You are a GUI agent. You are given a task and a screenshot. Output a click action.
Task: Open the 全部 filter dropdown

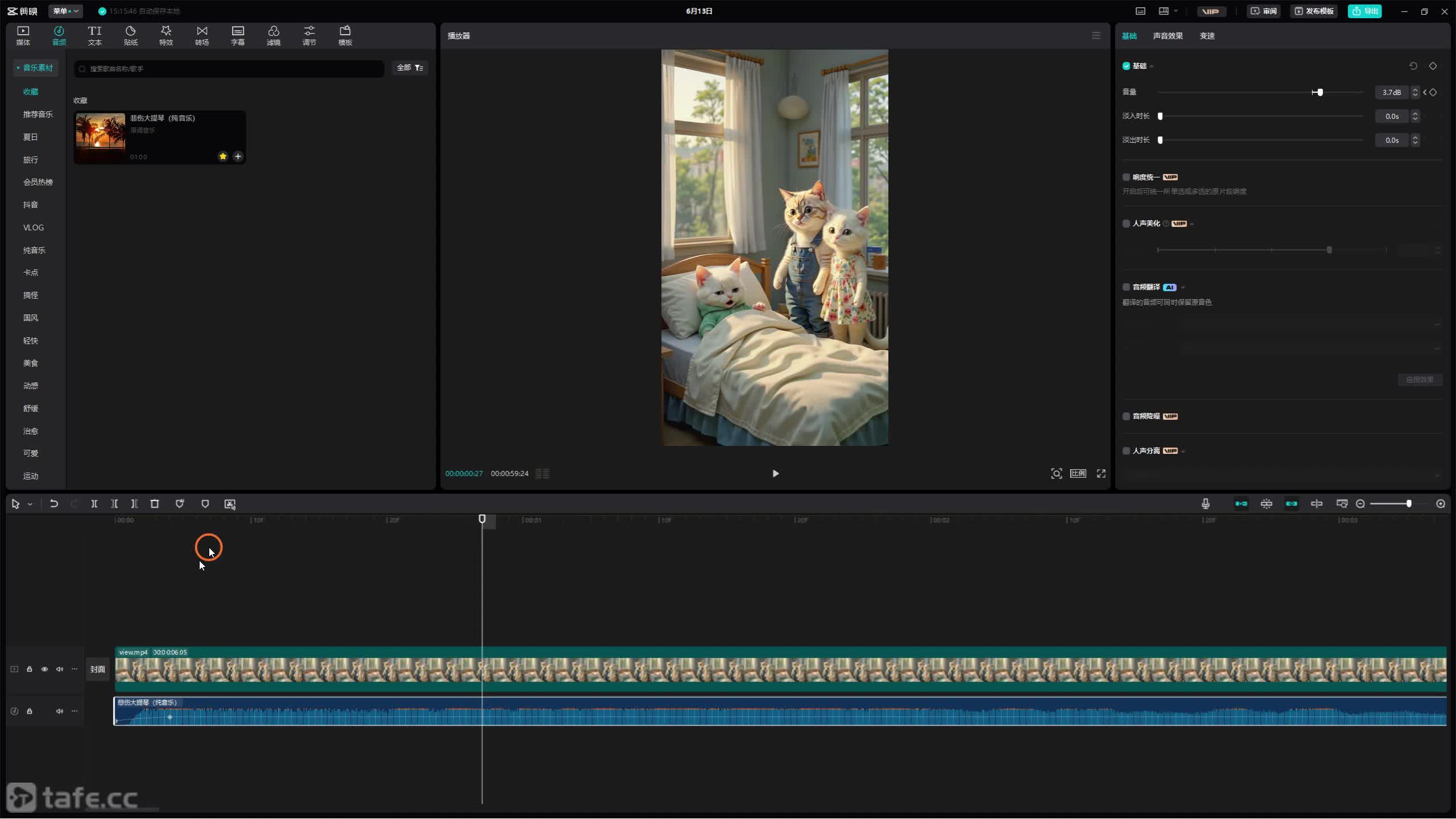409,68
